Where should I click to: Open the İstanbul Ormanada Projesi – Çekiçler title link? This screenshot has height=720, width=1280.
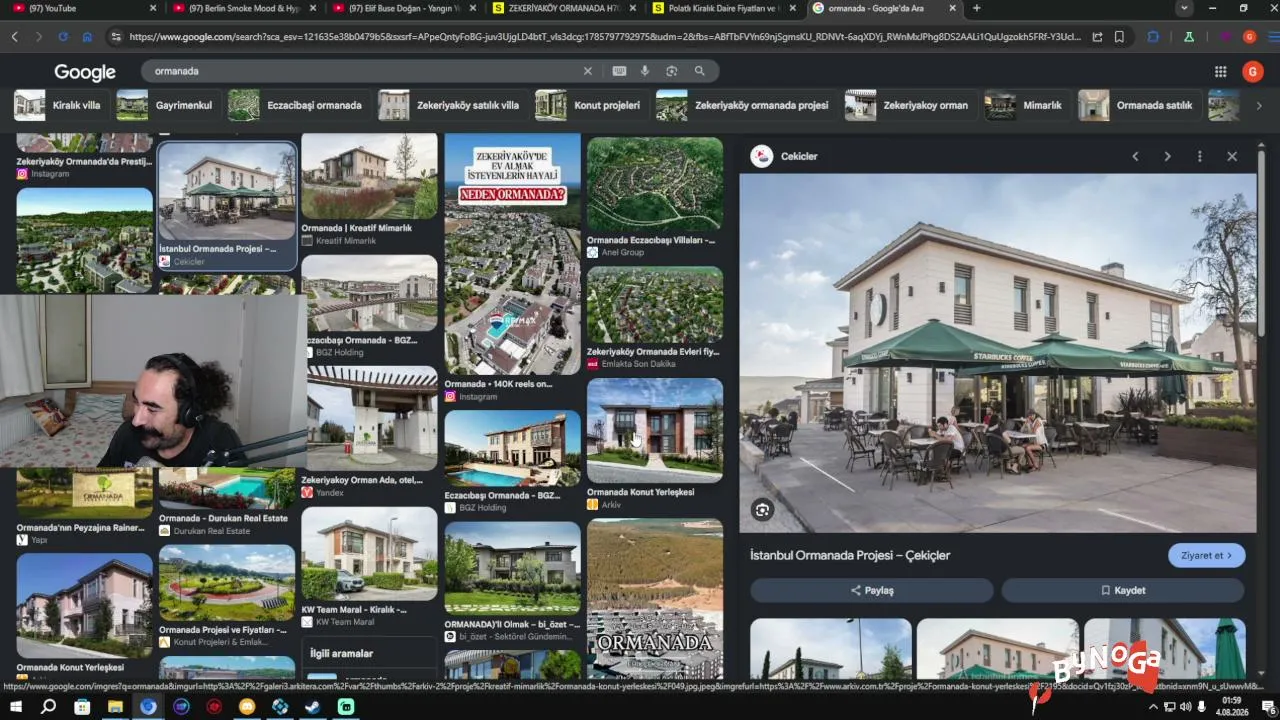[x=850, y=556]
